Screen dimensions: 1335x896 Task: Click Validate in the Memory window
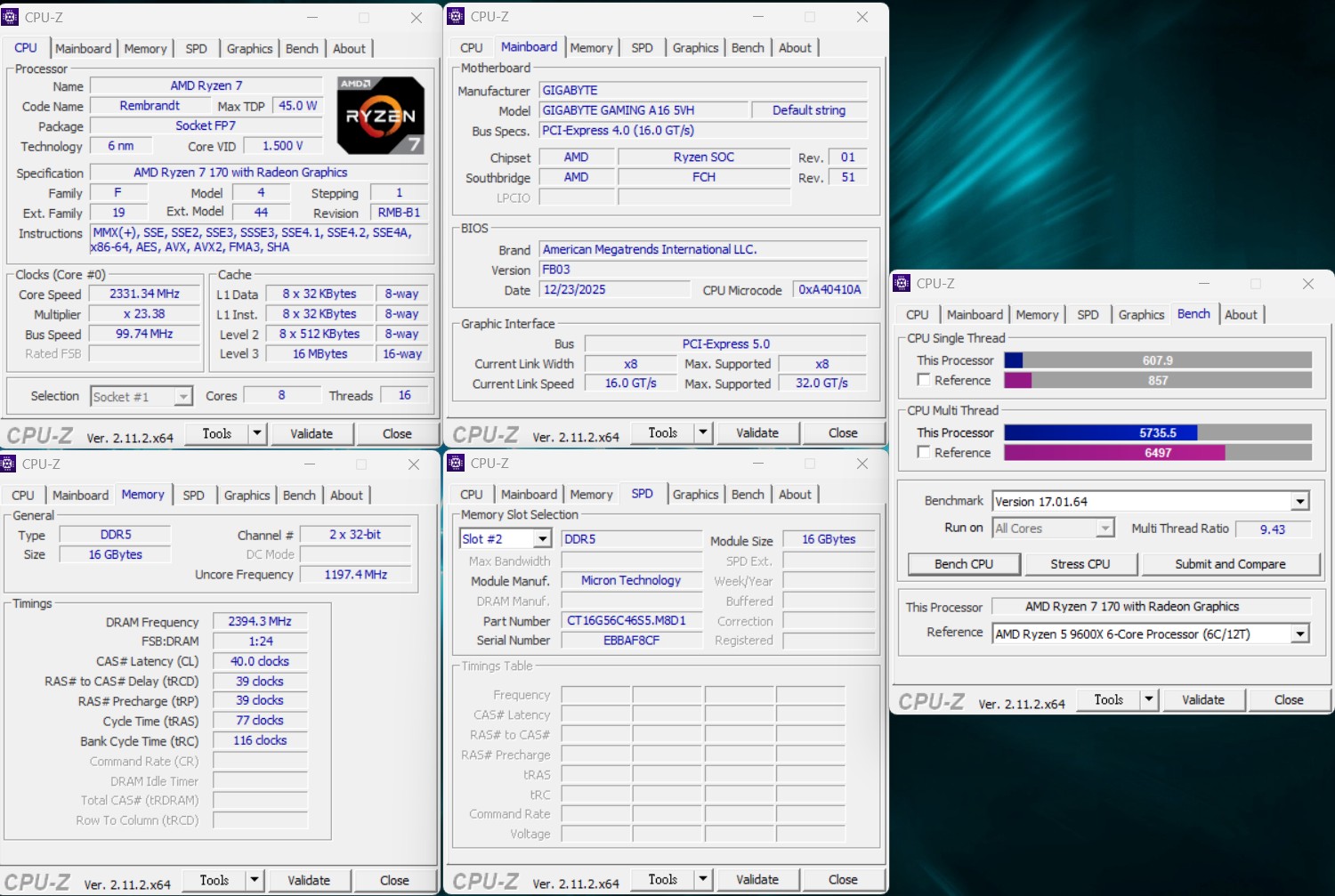[x=309, y=880]
